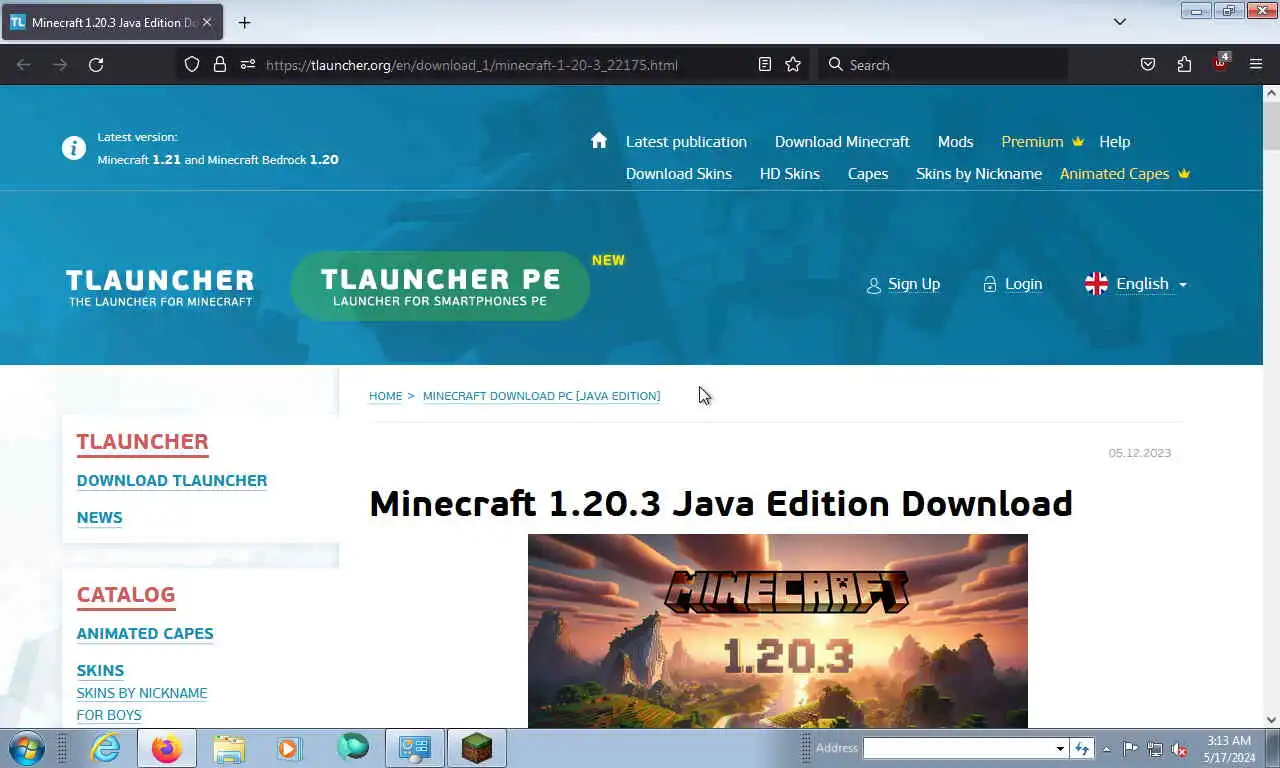Click the green chat bubble taskbar icon
The width and height of the screenshot is (1280, 768).
(x=352, y=747)
